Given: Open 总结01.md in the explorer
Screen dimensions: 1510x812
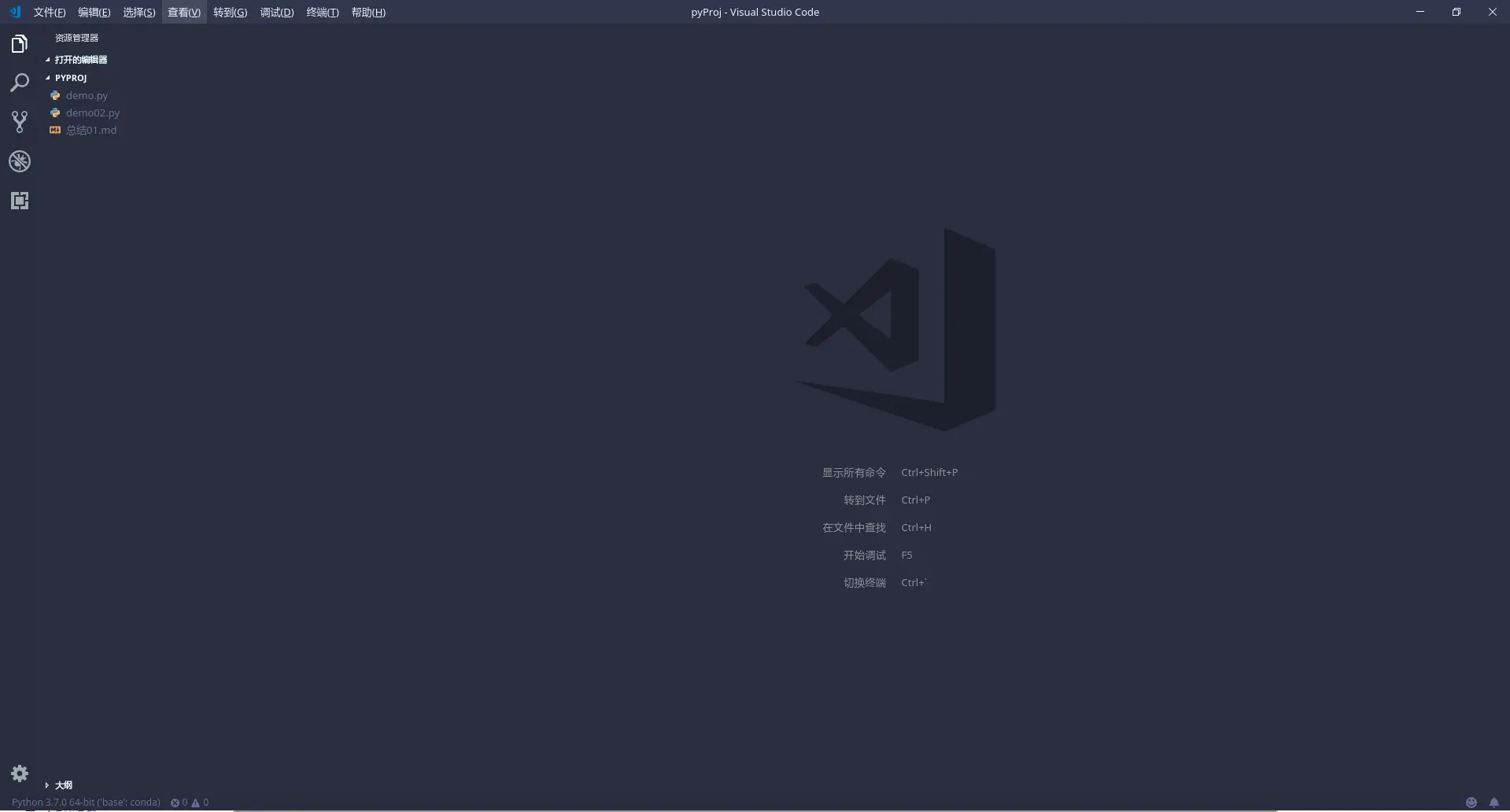Looking at the screenshot, I should (x=91, y=130).
